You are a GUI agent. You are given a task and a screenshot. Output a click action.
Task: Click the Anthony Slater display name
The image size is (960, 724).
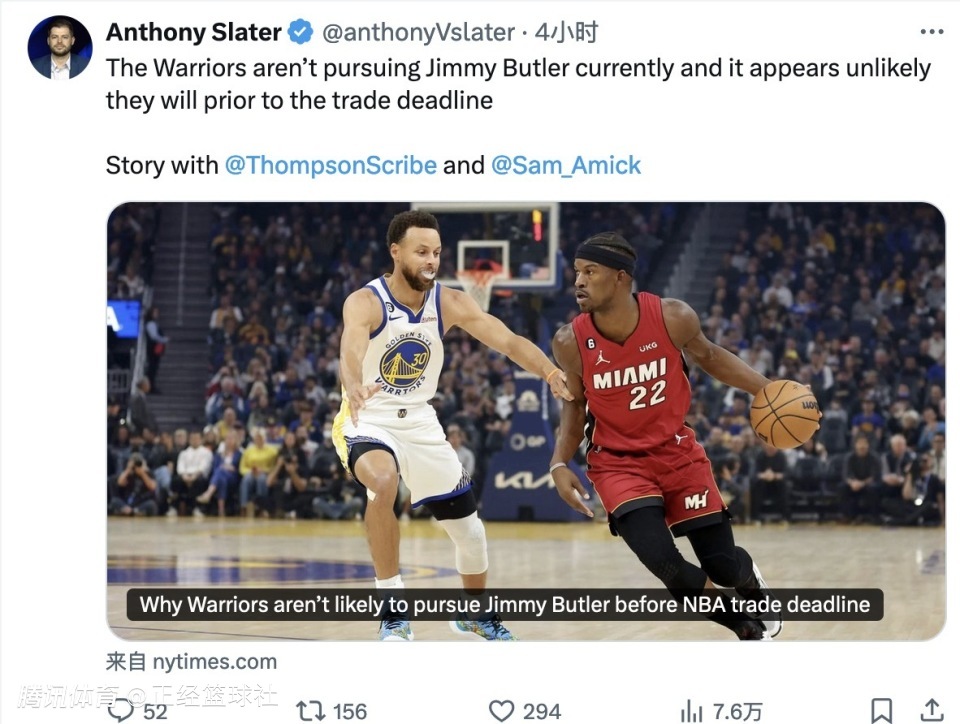193,32
